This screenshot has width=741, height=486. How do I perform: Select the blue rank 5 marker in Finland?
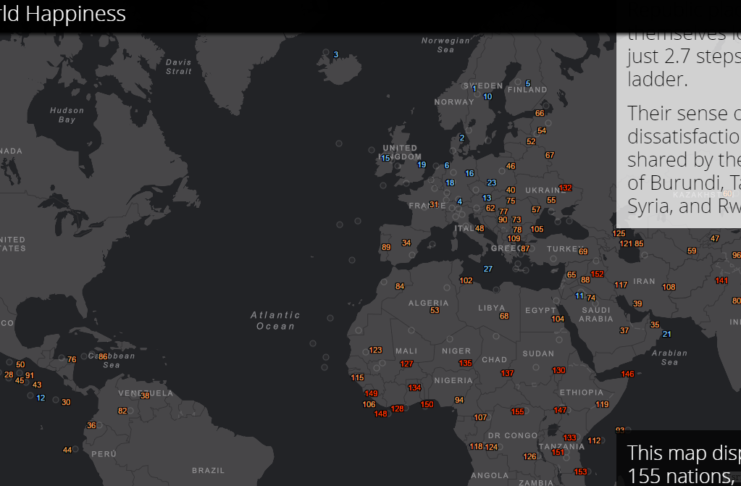(x=528, y=83)
